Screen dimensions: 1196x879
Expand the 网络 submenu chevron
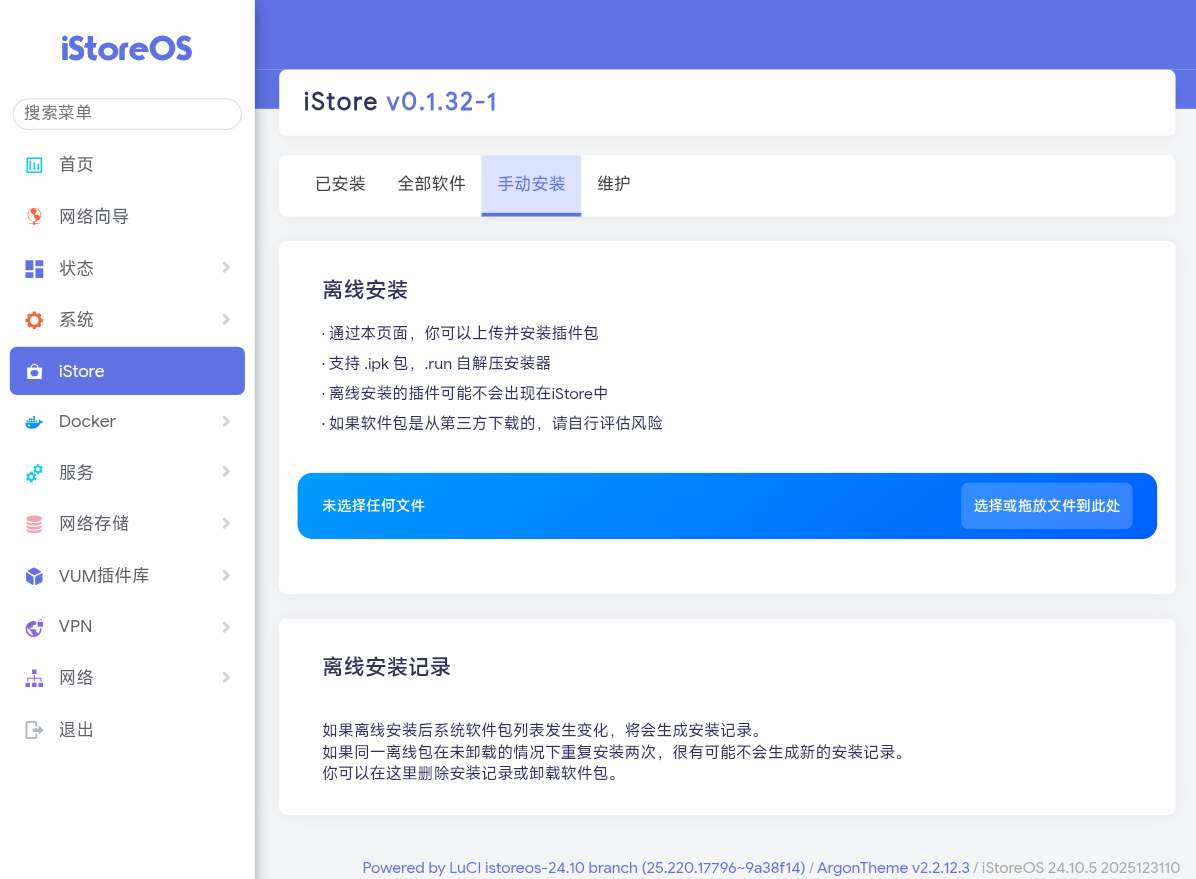(226, 678)
